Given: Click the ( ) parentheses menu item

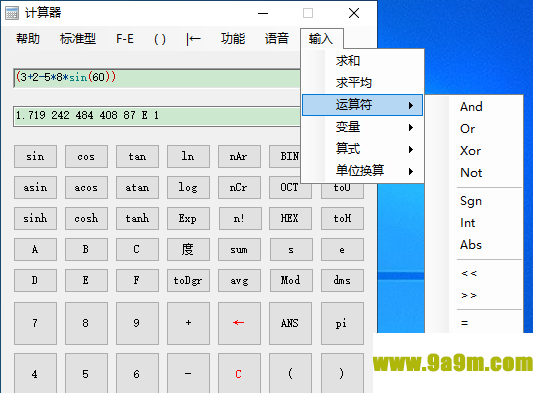Looking at the screenshot, I should coord(160,39).
